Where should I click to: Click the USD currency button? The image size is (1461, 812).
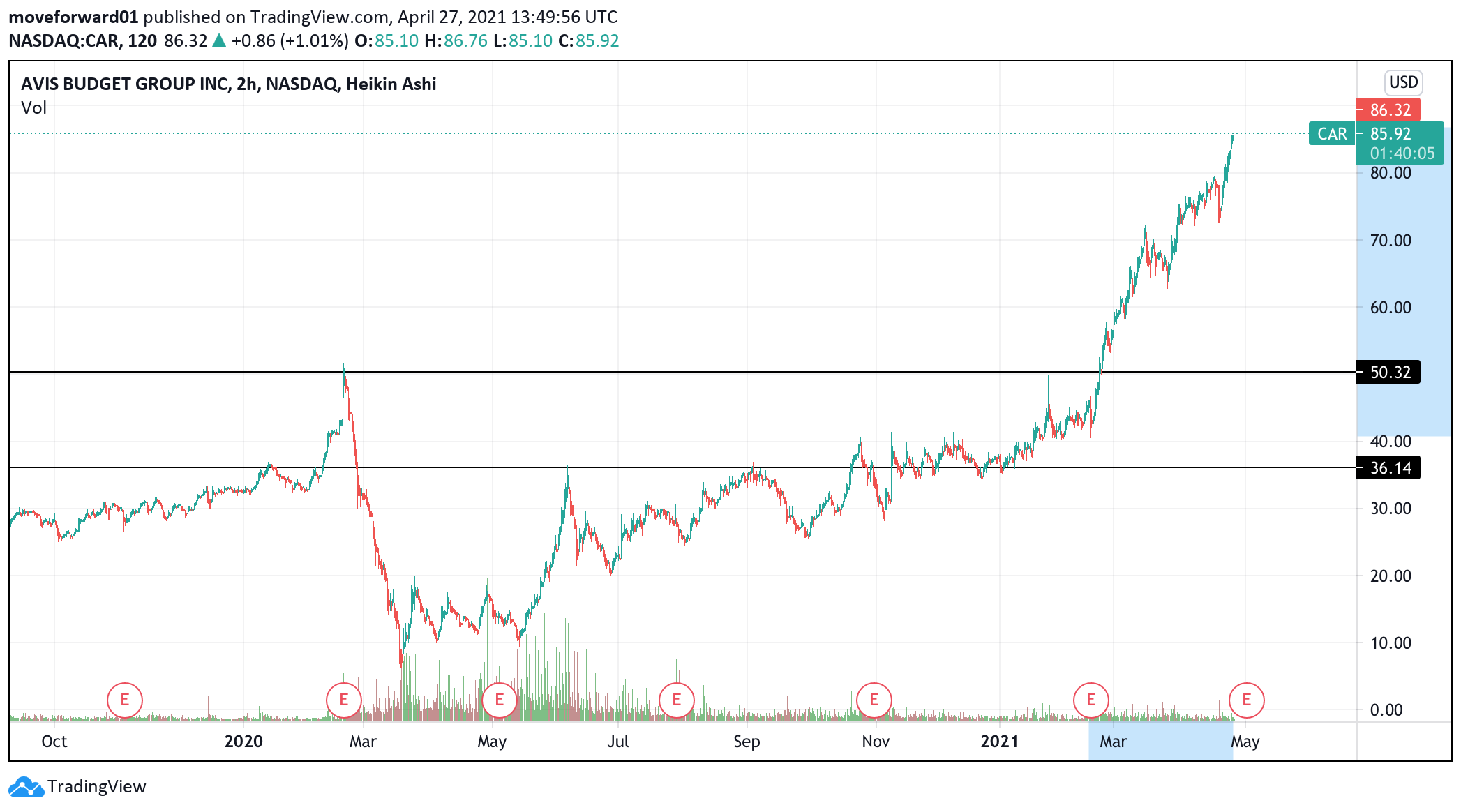tap(1403, 82)
